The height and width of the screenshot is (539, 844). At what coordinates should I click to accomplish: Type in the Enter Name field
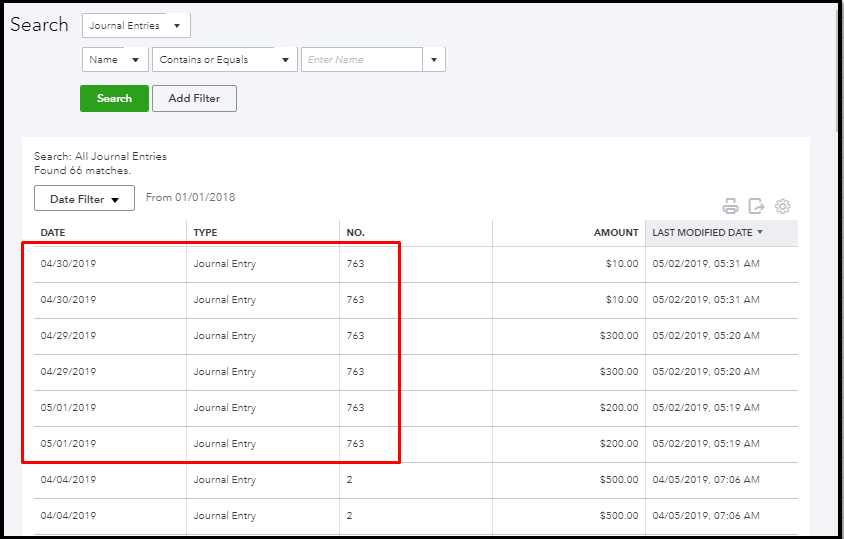pyautogui.click(x=362, y=60)
